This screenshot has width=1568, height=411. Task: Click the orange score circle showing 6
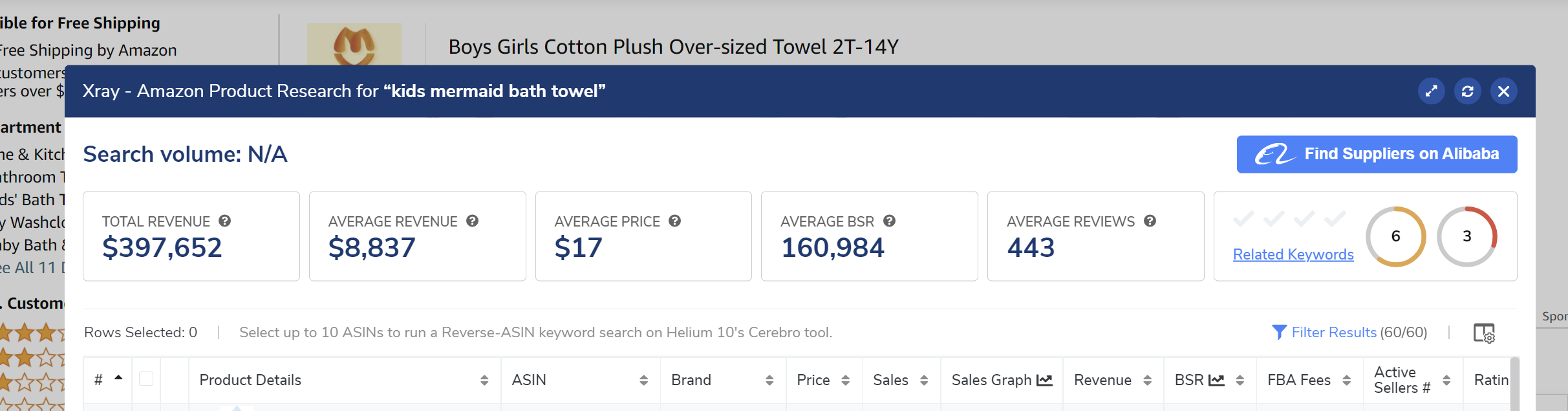[x=1395, y=236]
